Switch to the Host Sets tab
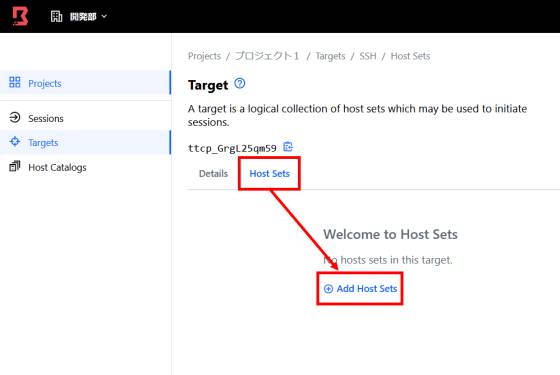 [269, 174]
